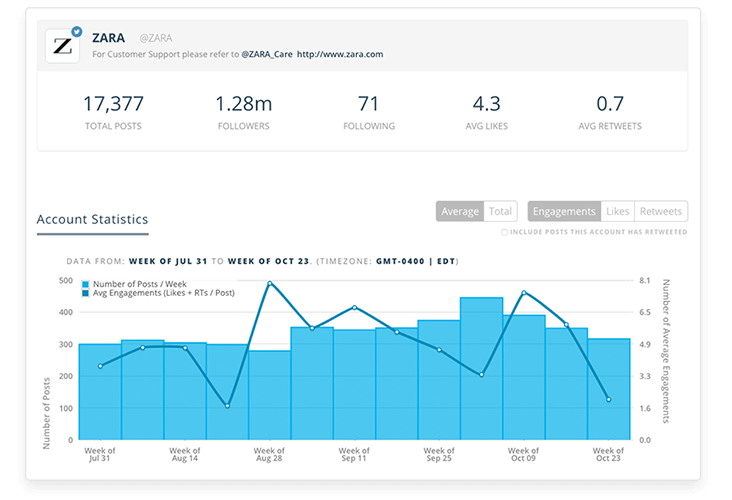Switch the metric to Likes

tap(618, 211)
